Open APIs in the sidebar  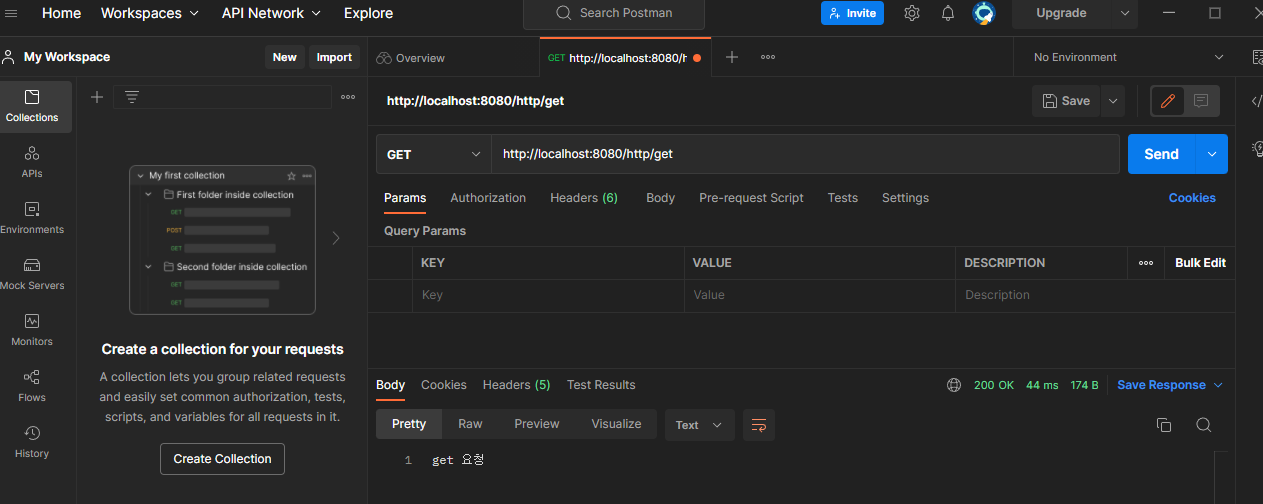click(x=32, y=162)
